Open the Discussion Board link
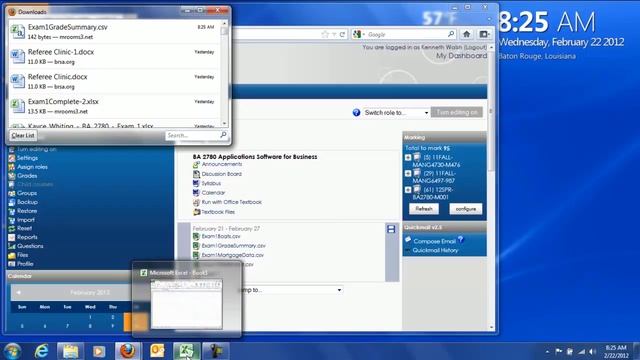The image size is (640, 360). (x=222, y=174)
